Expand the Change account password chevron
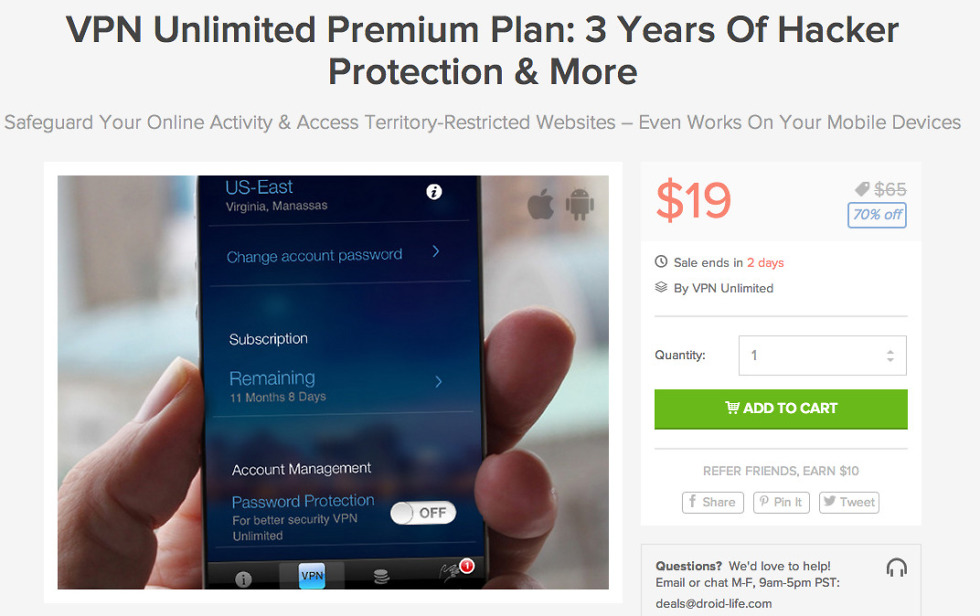Screen dimensions: 980x616 point(436,251)
